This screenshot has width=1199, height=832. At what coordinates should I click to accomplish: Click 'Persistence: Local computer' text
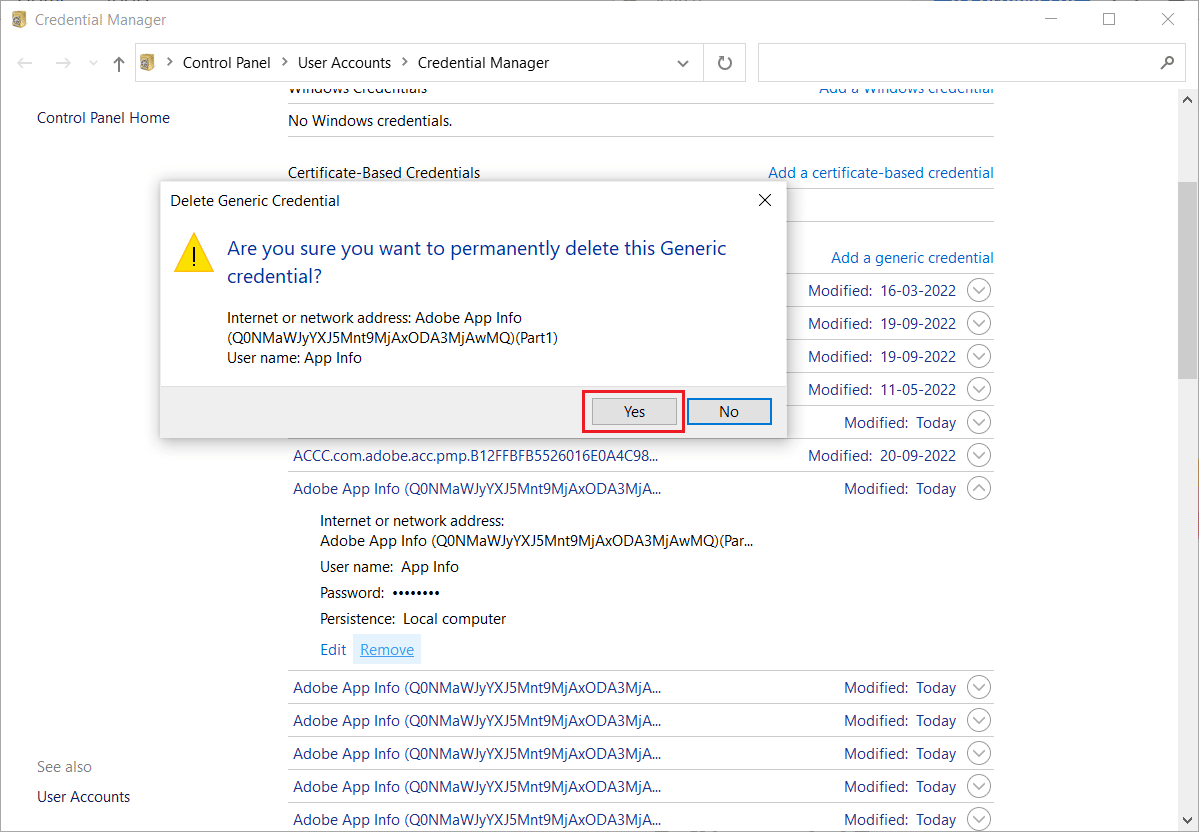pos(413,619)
